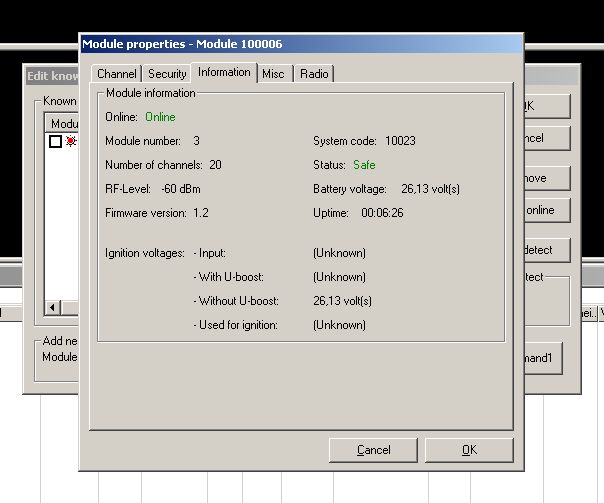
Task: Click the System code value 10023
Action: click(400, 141)
